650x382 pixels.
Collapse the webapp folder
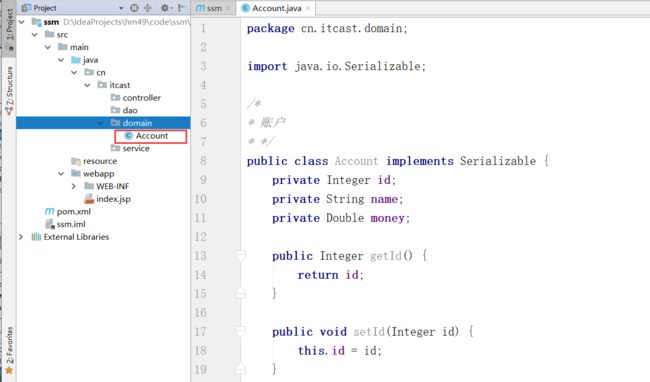61,174
